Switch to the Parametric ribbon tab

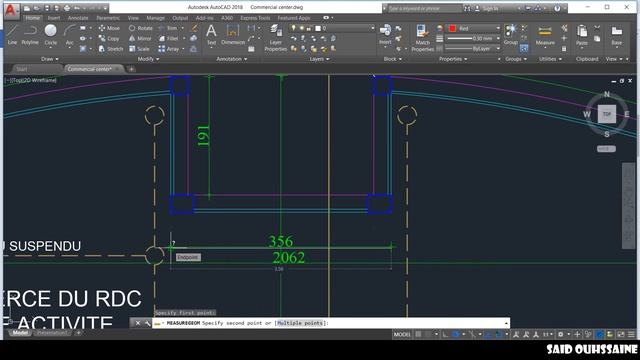pyautogui.click(x=108, y=18)
